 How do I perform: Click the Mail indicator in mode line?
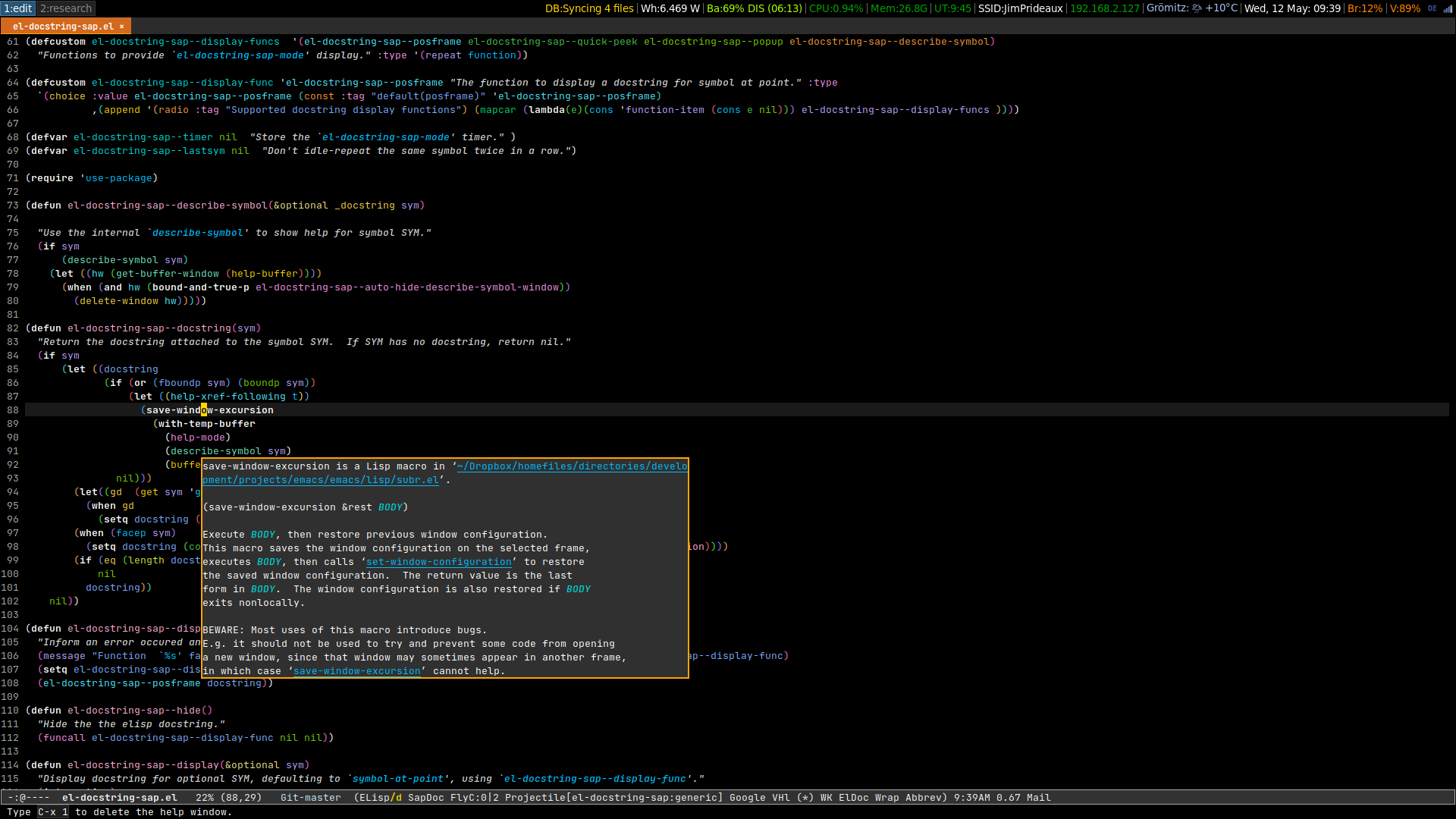(1038, 798)
